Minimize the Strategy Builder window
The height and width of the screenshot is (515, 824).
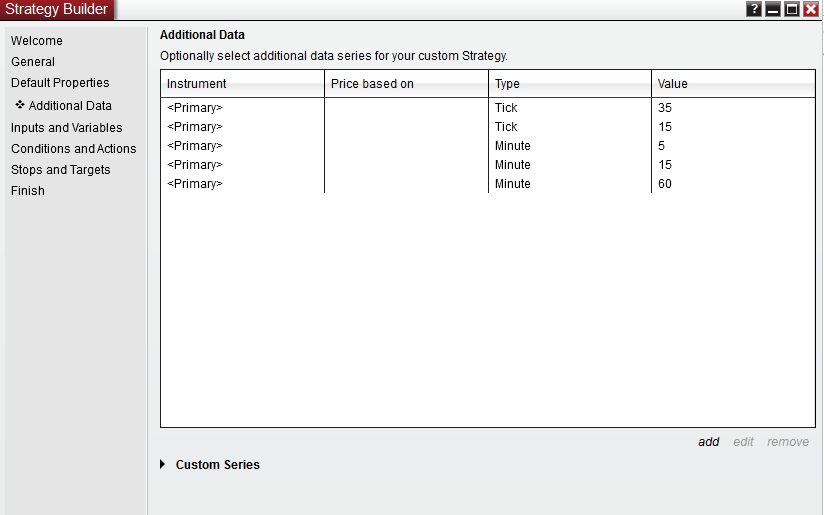click(x=773, y=9)
